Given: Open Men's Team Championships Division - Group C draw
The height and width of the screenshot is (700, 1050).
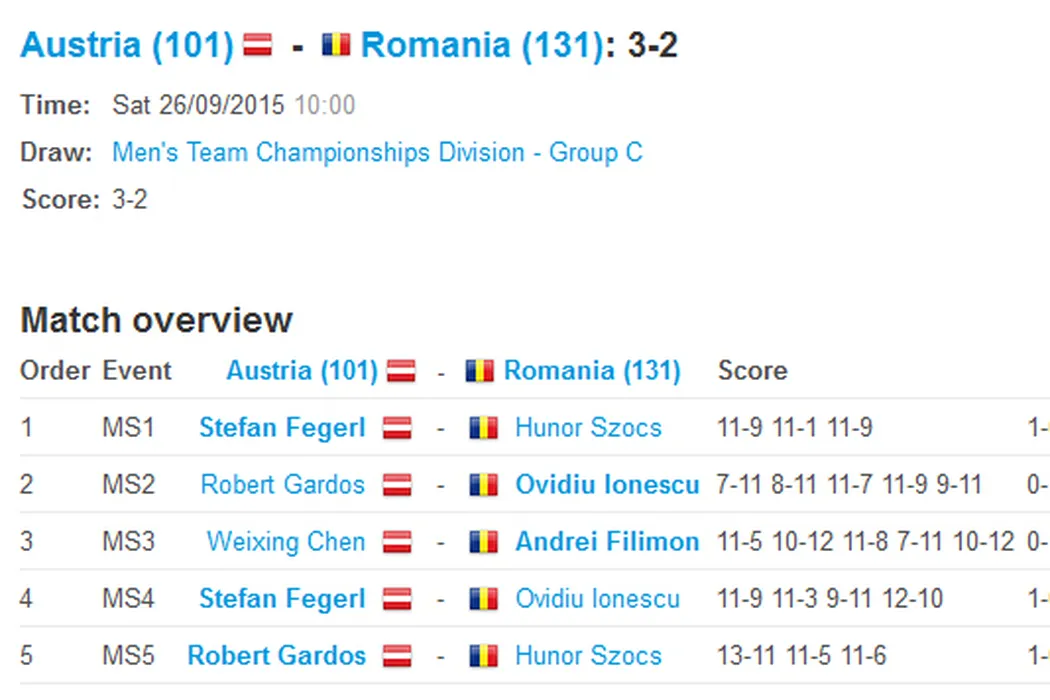Looking at the screenshot, I should click(377, 153).
